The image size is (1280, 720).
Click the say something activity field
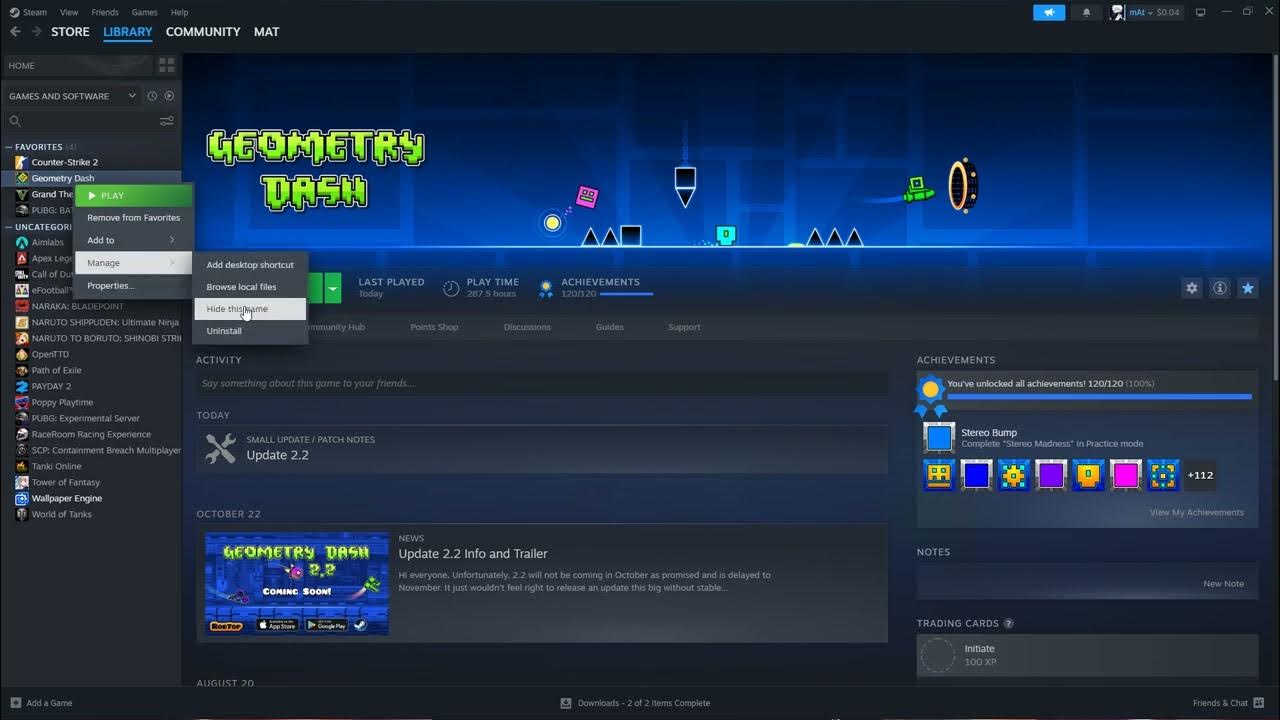[541, 383]
